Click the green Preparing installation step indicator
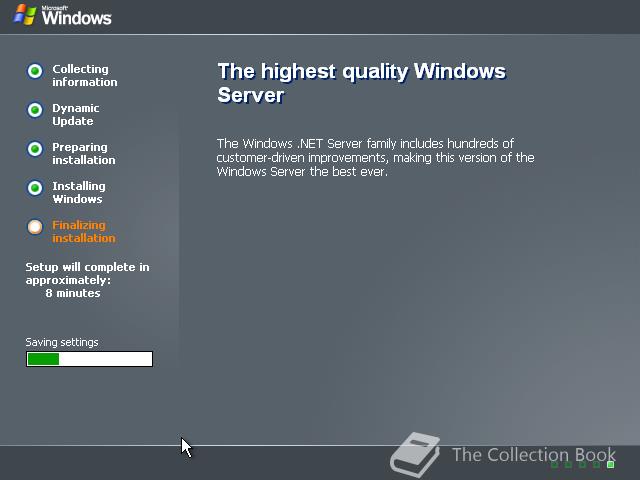This screenshot has height=480, width=640. (x=35, y=149)
